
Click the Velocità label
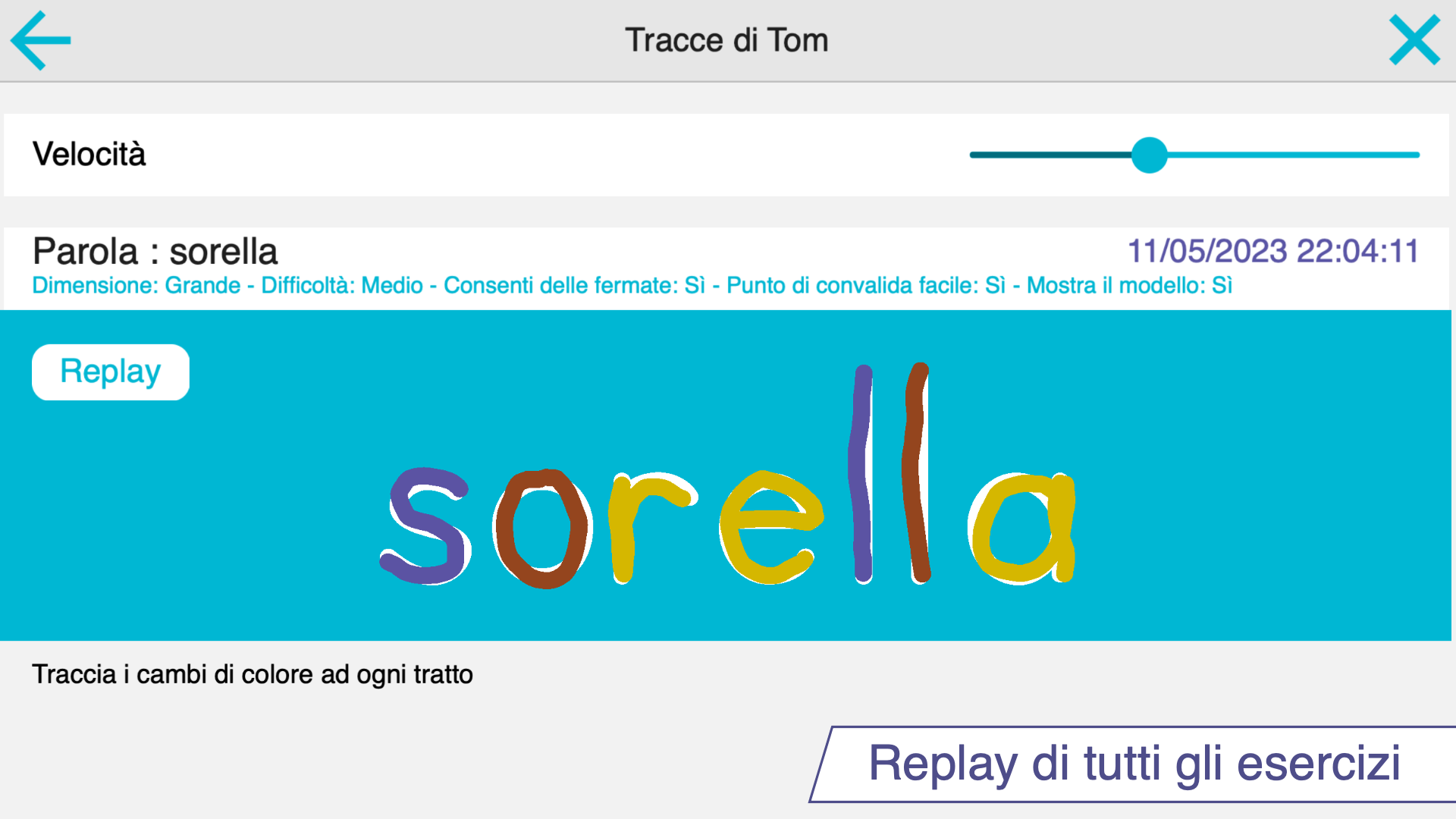[89, 154]
